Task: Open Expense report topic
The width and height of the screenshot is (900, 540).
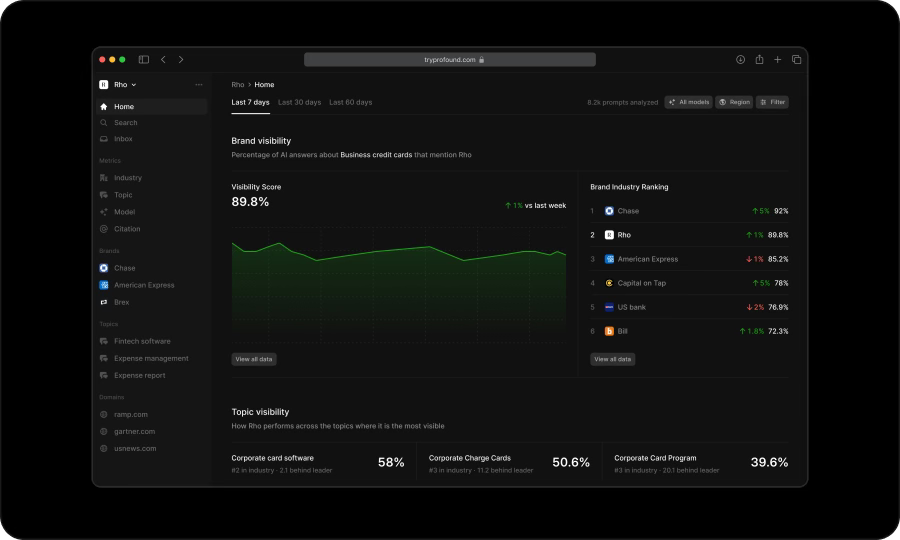Action: 152,375
